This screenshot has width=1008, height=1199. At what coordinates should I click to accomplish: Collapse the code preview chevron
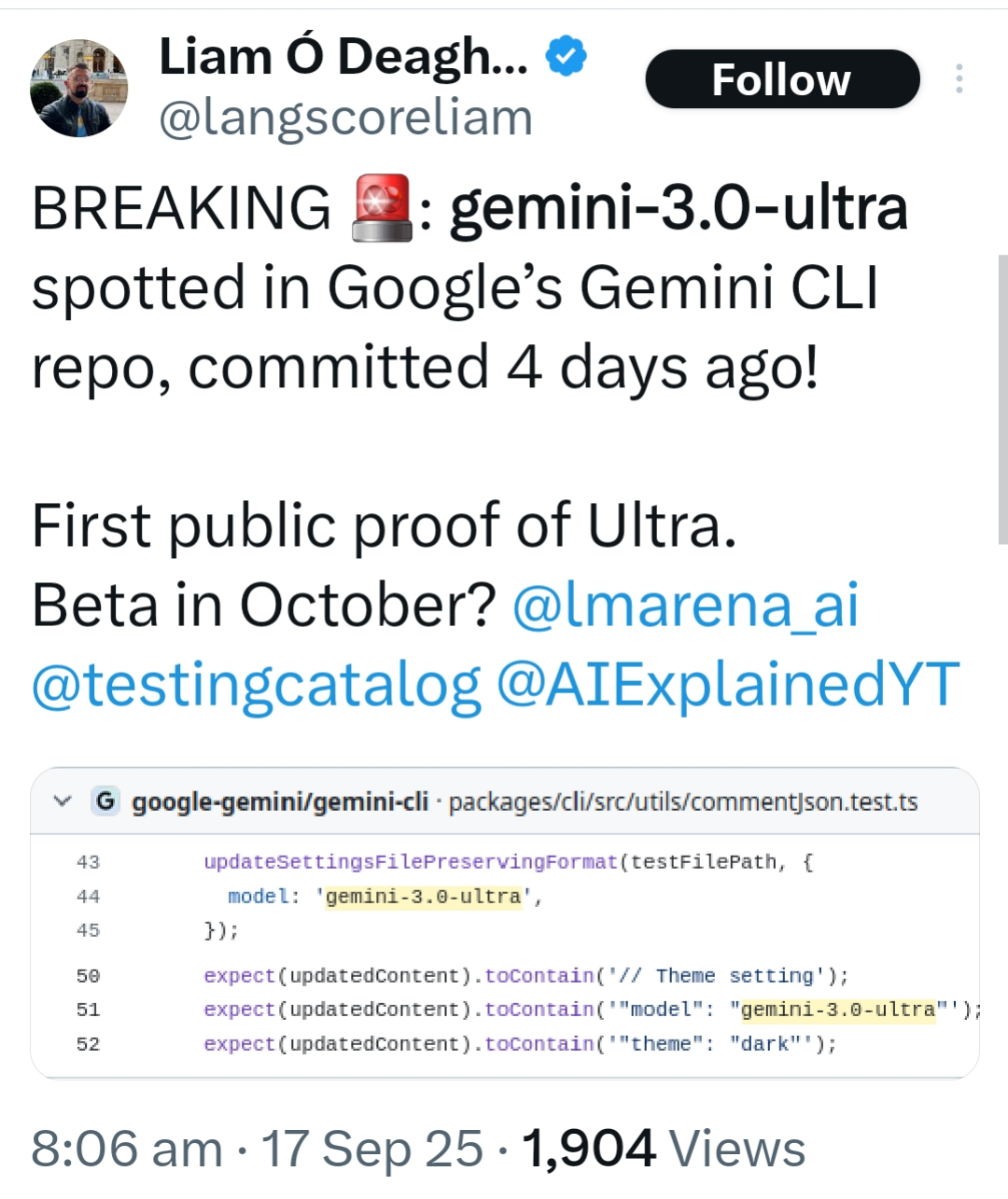pos(63,802)
